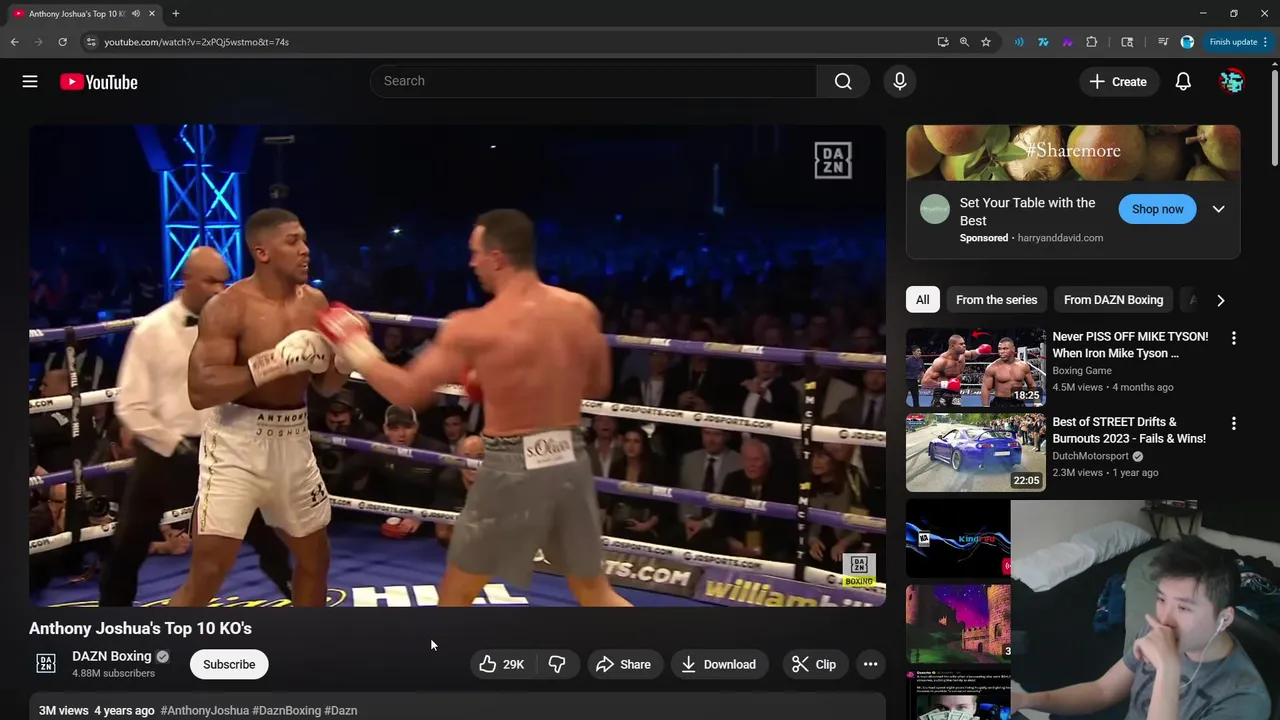
Task: Open the Extensions puzzle icon
Action: click(x=1092, y=42)
